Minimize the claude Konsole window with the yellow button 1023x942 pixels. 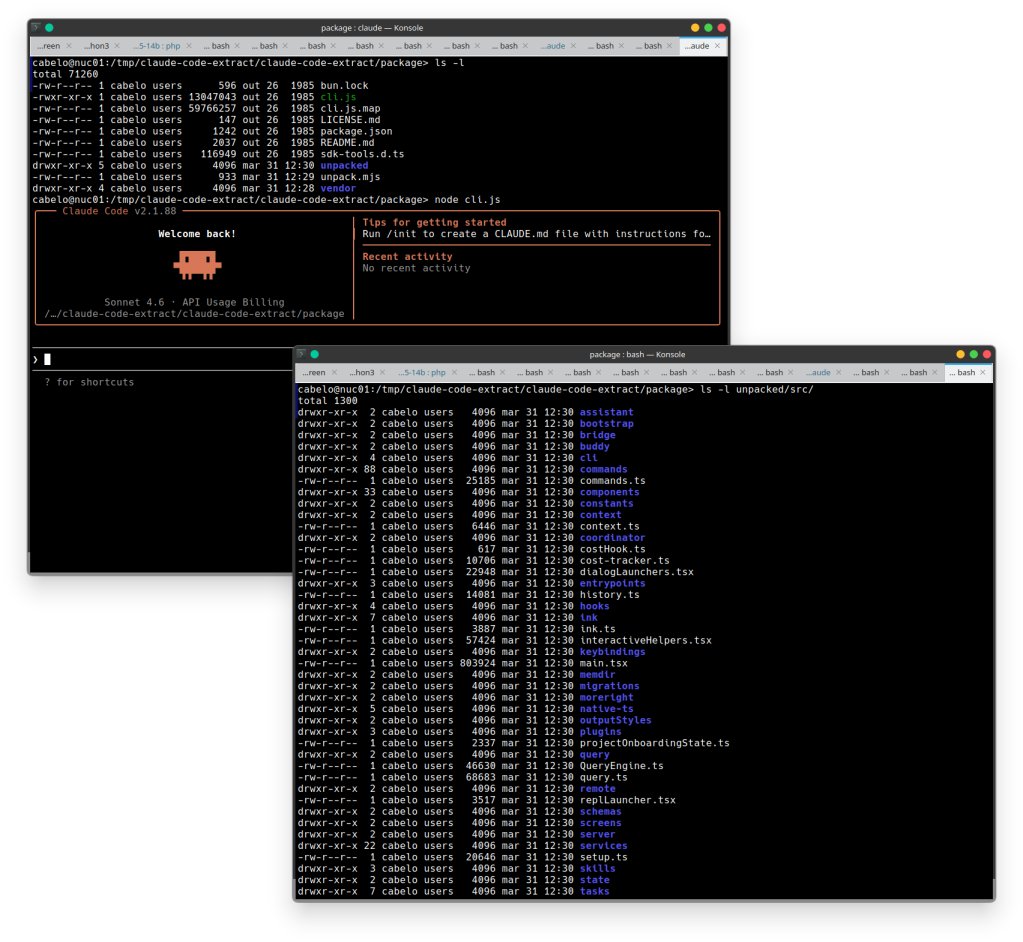coord(695,27)
